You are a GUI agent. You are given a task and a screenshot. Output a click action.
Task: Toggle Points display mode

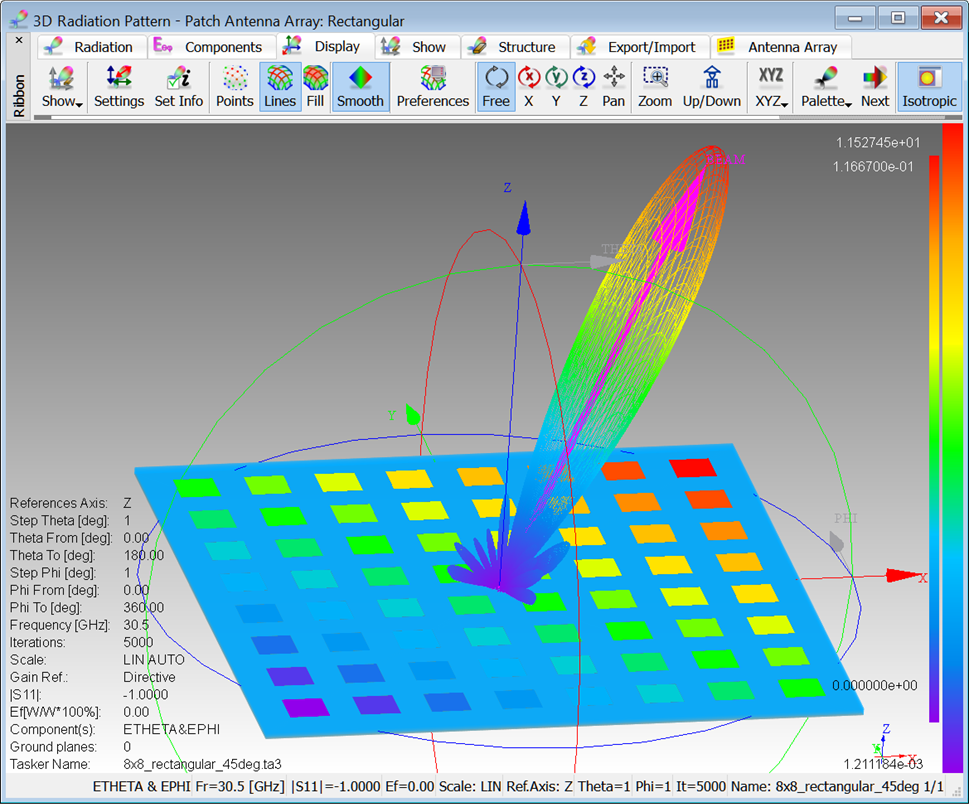click(x=235, y=87)
